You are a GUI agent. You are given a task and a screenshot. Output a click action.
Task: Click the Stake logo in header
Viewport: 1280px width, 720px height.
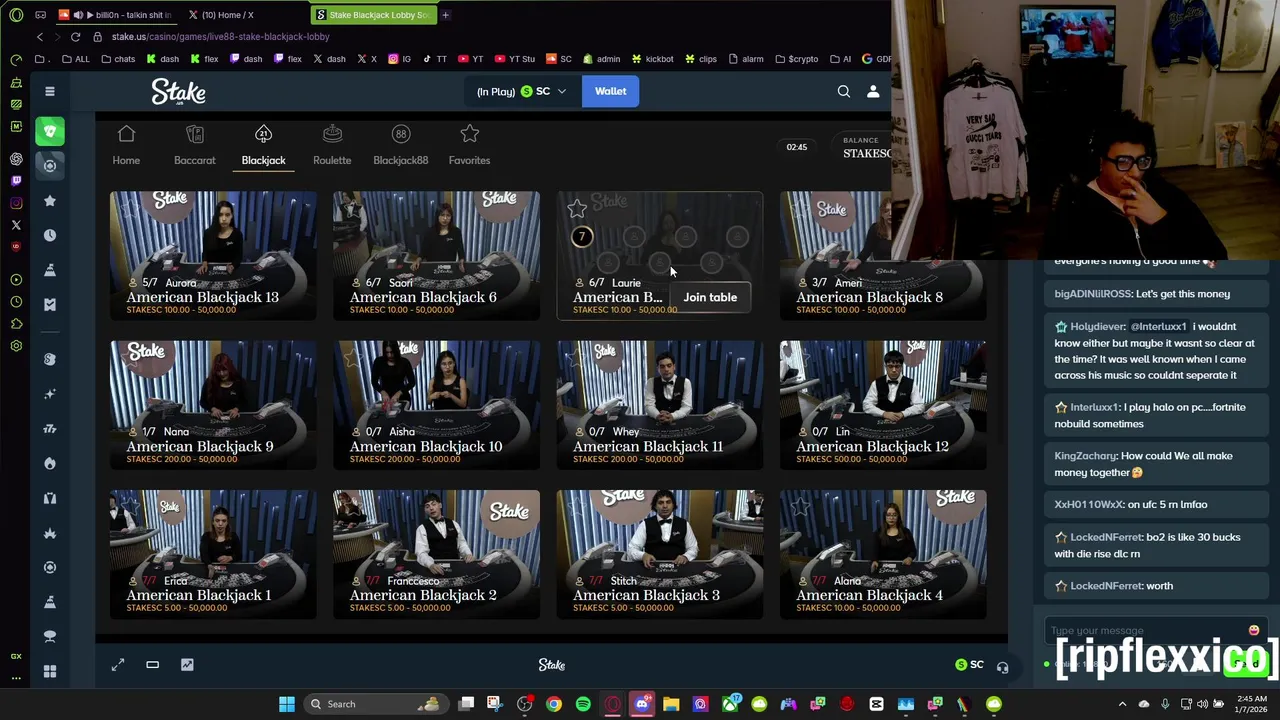click(x=178, y=92)
